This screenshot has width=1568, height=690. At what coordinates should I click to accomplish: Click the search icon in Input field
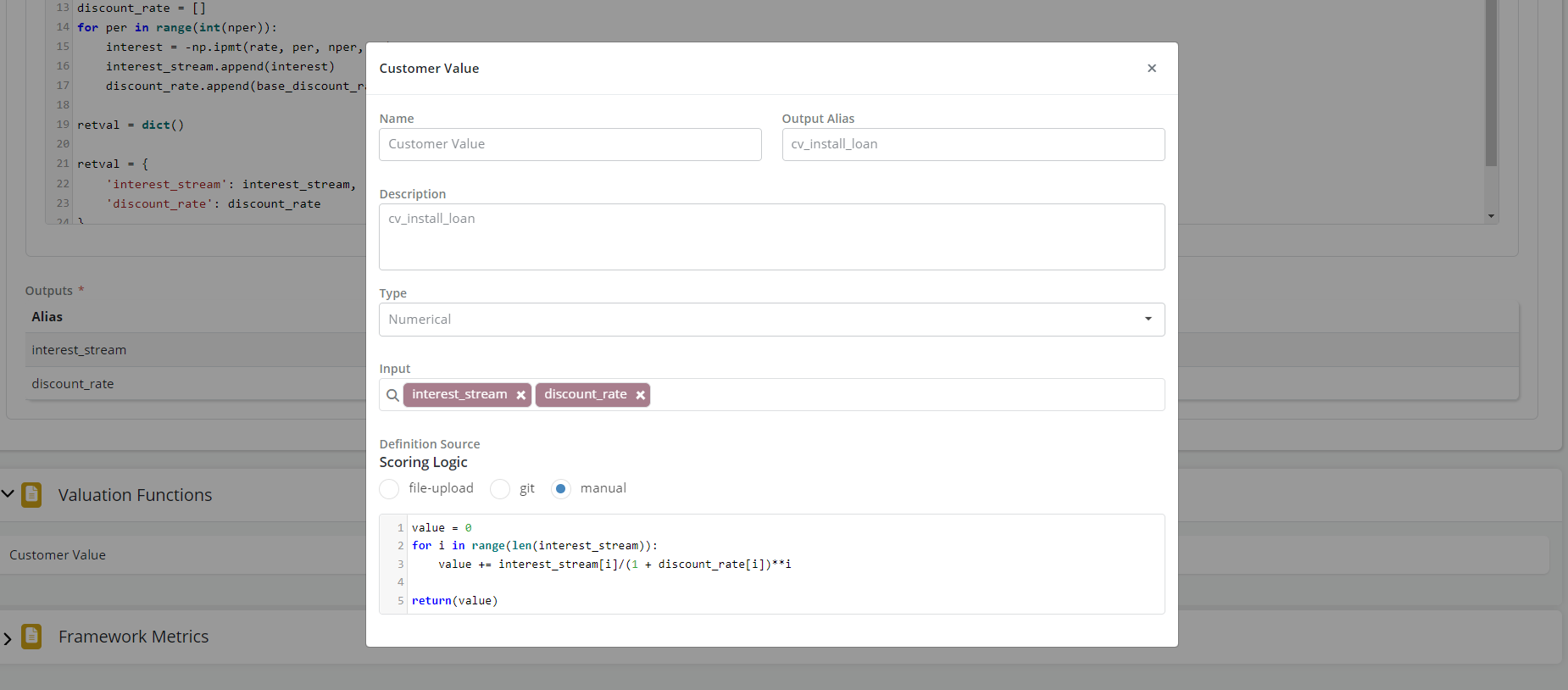(x=392, y=395)
